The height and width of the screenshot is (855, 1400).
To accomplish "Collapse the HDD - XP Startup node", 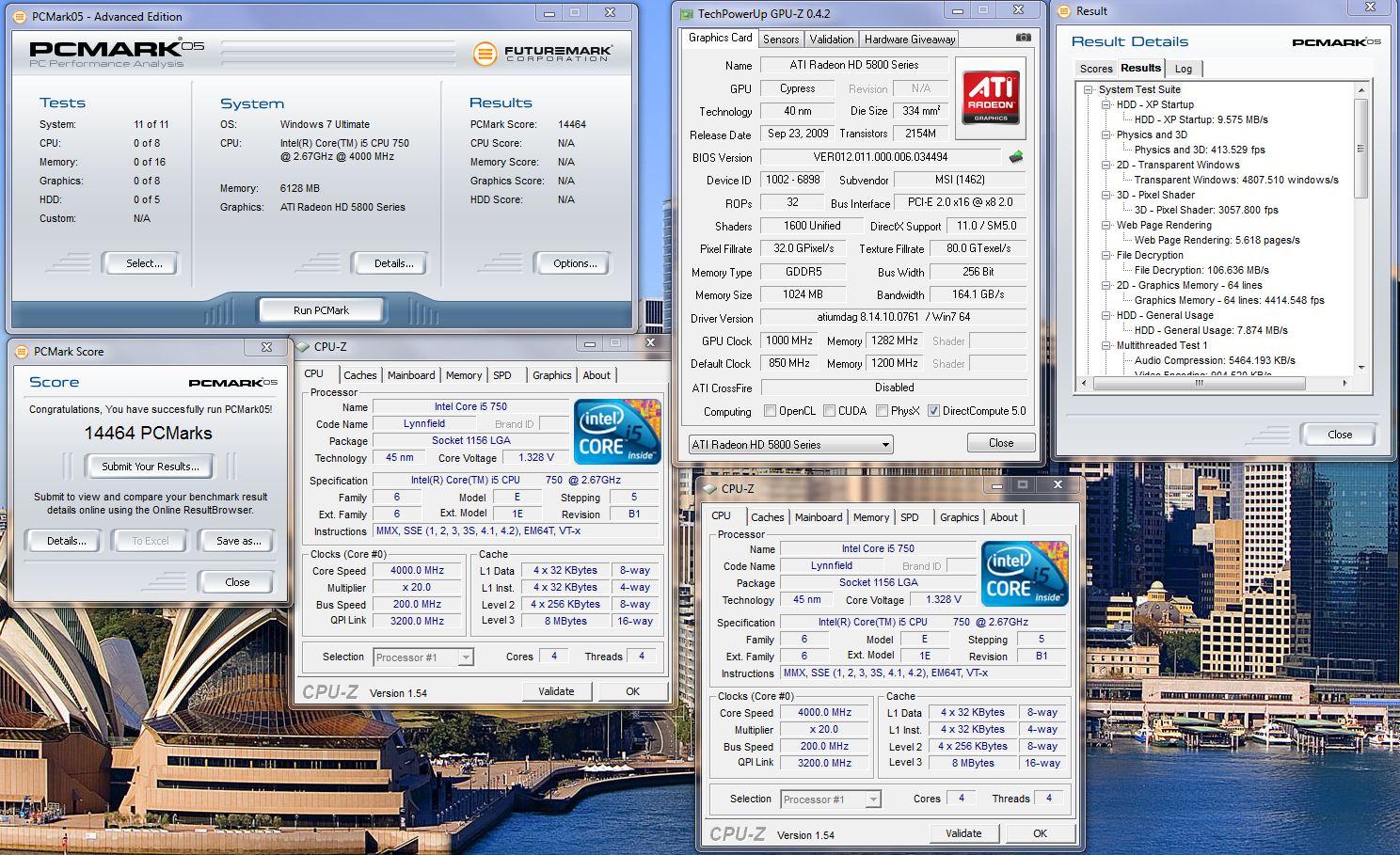I will pyautogui.click(x=1106, y=104).
